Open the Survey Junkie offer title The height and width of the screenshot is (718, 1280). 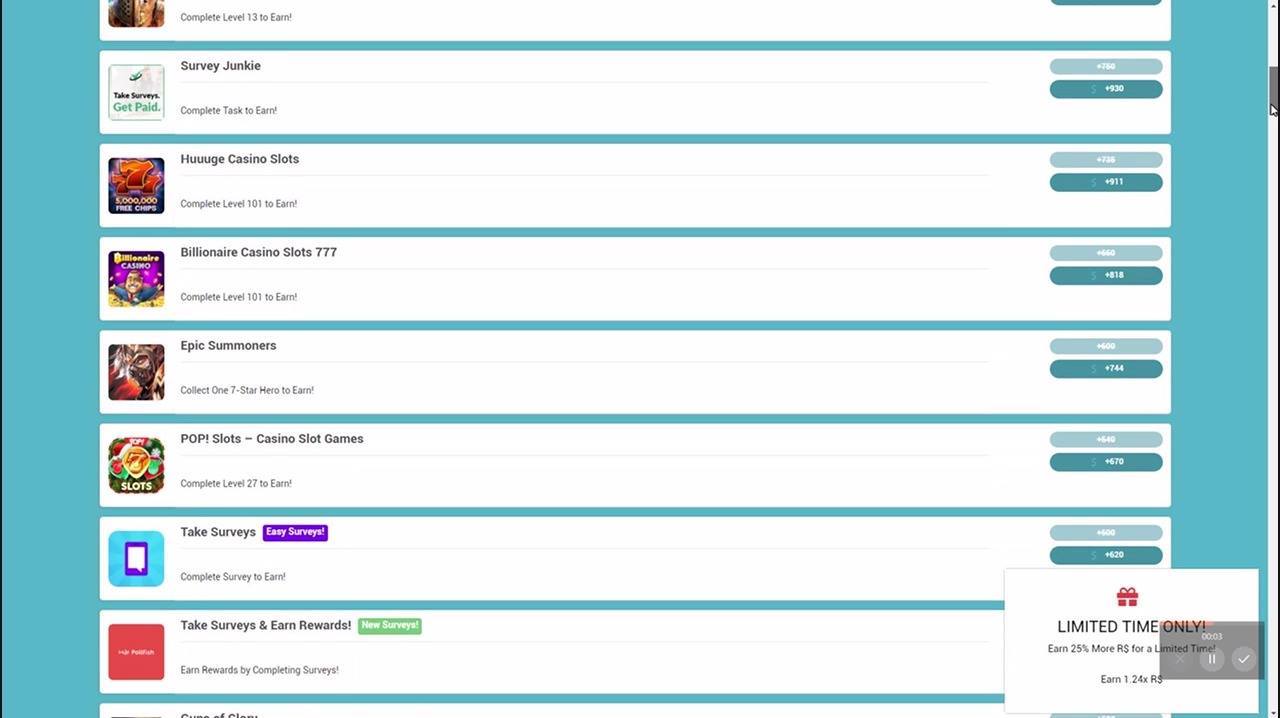tap(220, 66)
